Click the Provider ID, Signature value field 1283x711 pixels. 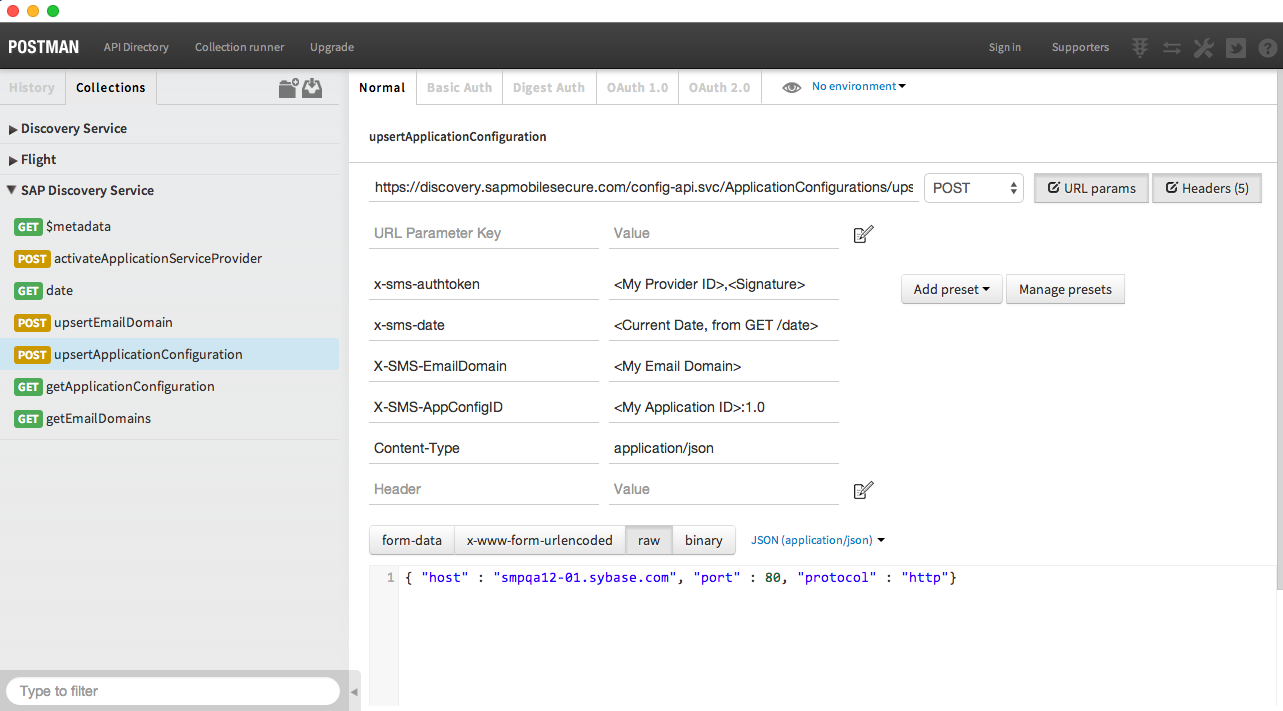(x=724, y=285)
